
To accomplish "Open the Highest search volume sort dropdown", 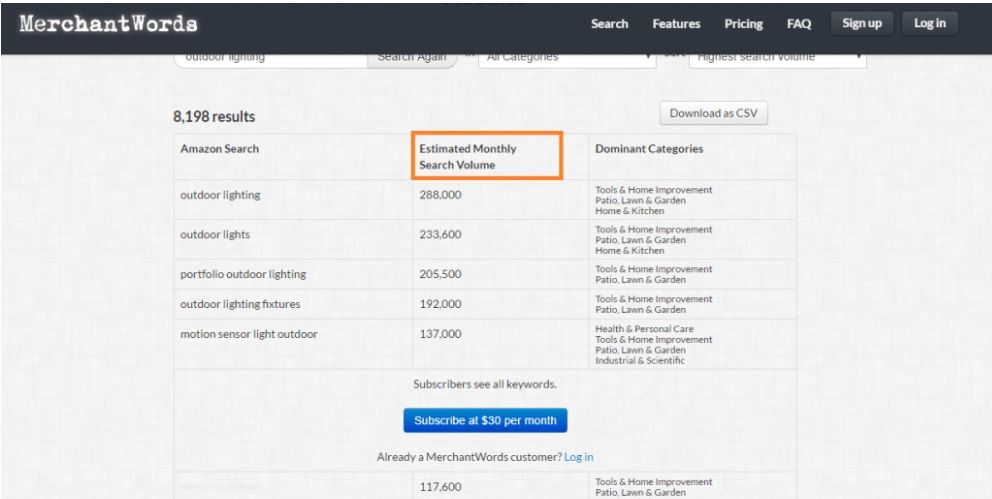I will pyautogui.click(x=777, y=58).
